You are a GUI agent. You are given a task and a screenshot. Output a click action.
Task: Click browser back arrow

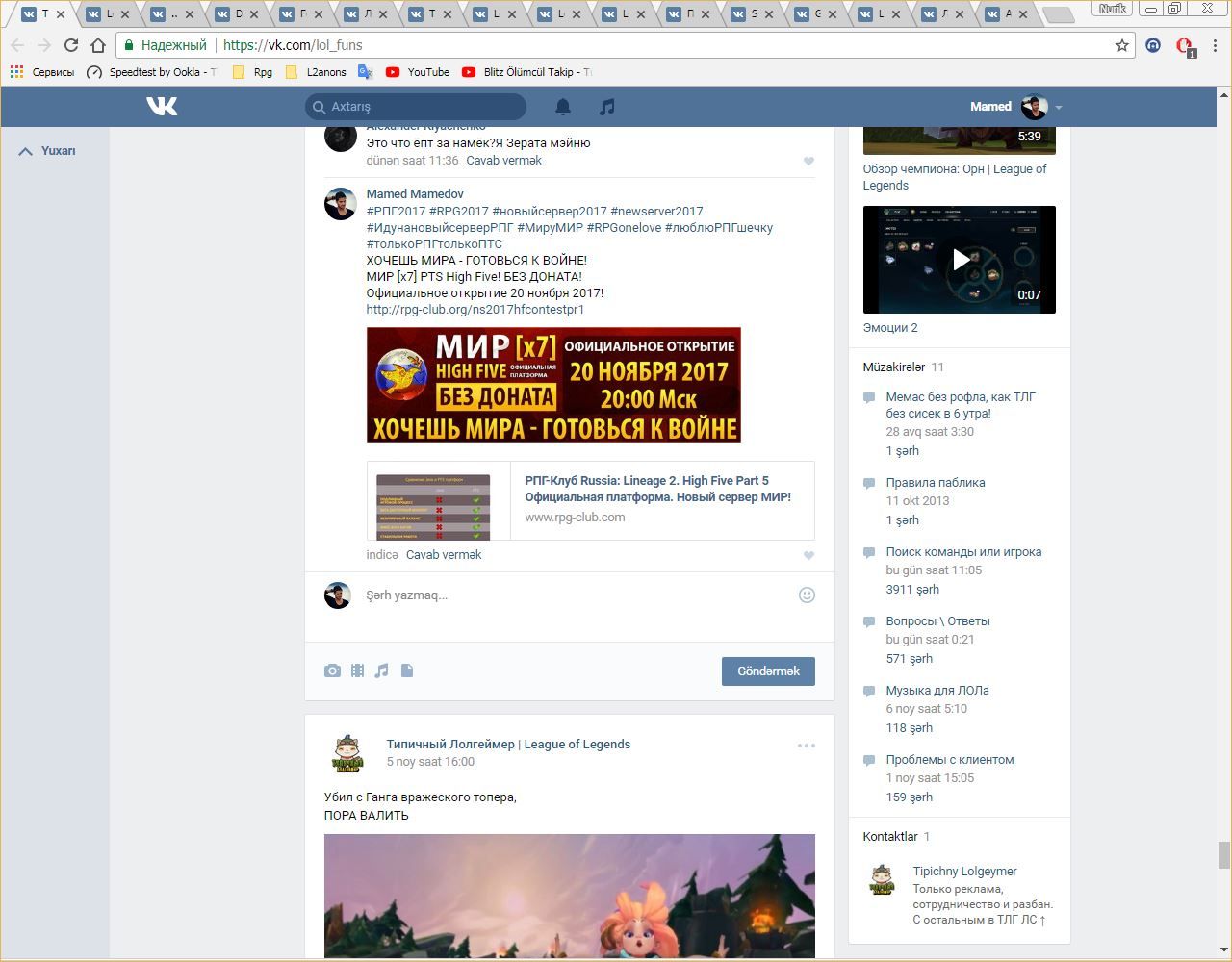point(17,45)
